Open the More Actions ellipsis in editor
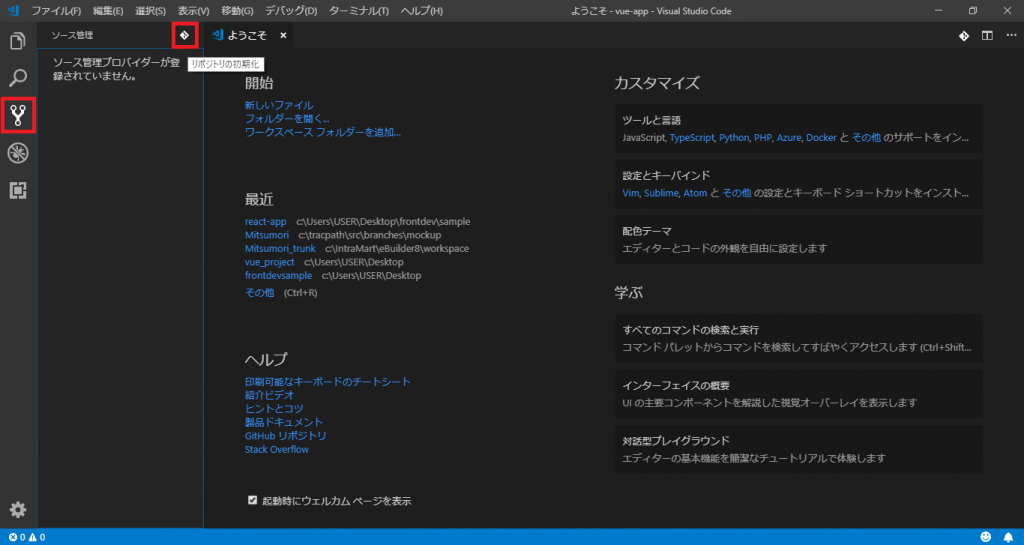Viewport: 1024px width, 545px height. (x=1011, y=36)
